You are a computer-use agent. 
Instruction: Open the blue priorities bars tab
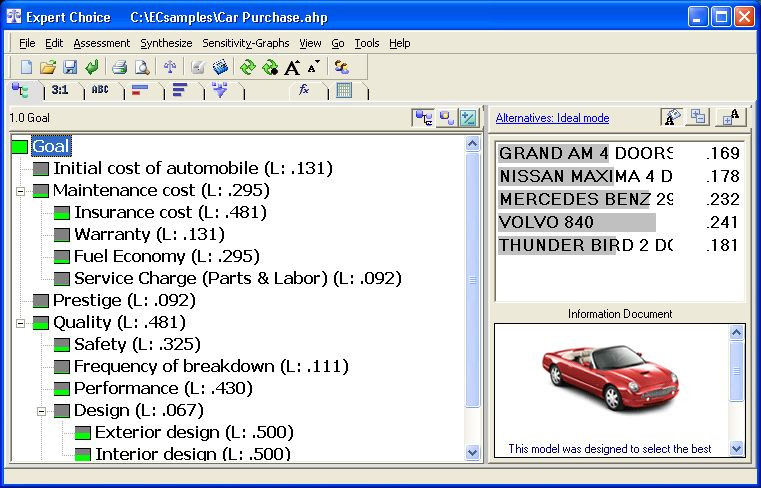[x=180, y=90]
